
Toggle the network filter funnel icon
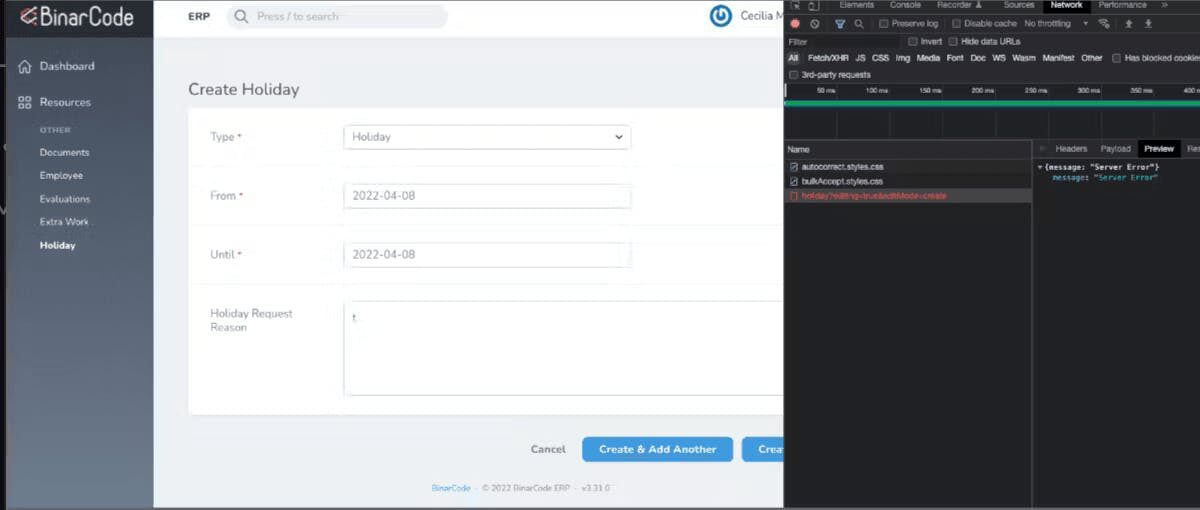(840, 23)
